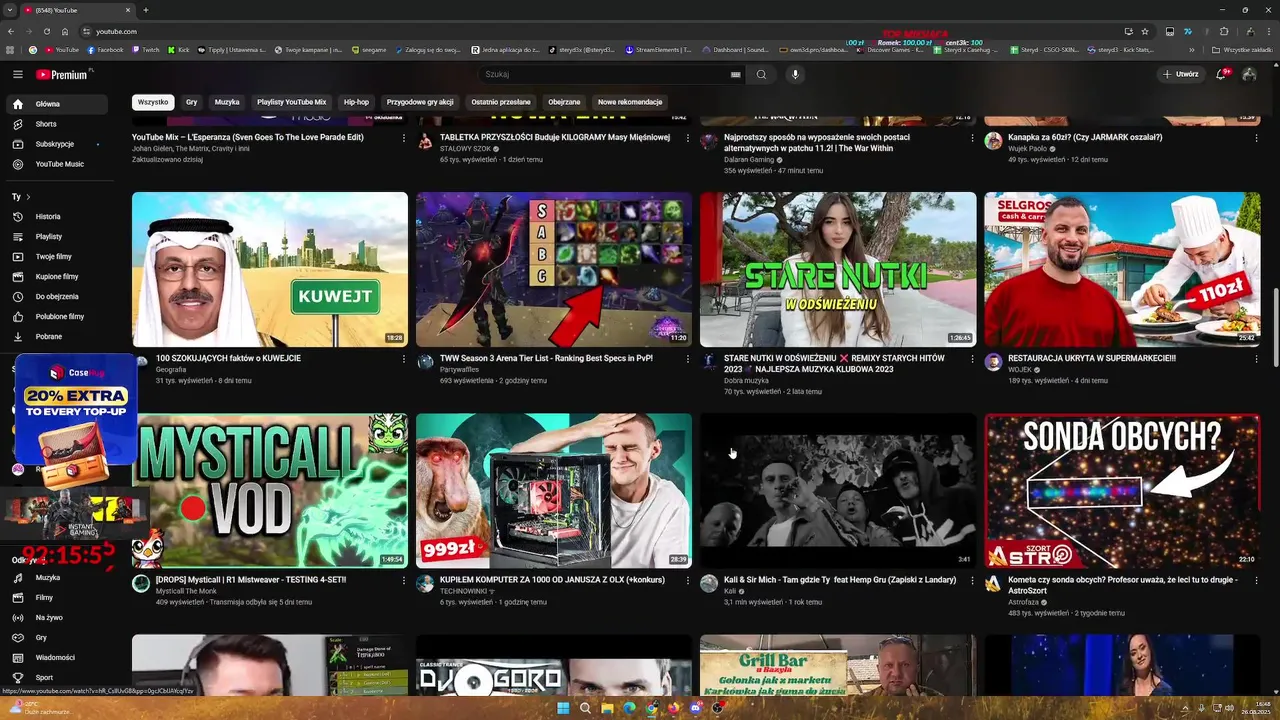Open Polubione filmy liked videos
1280x720 pixels.
(56, 316)
